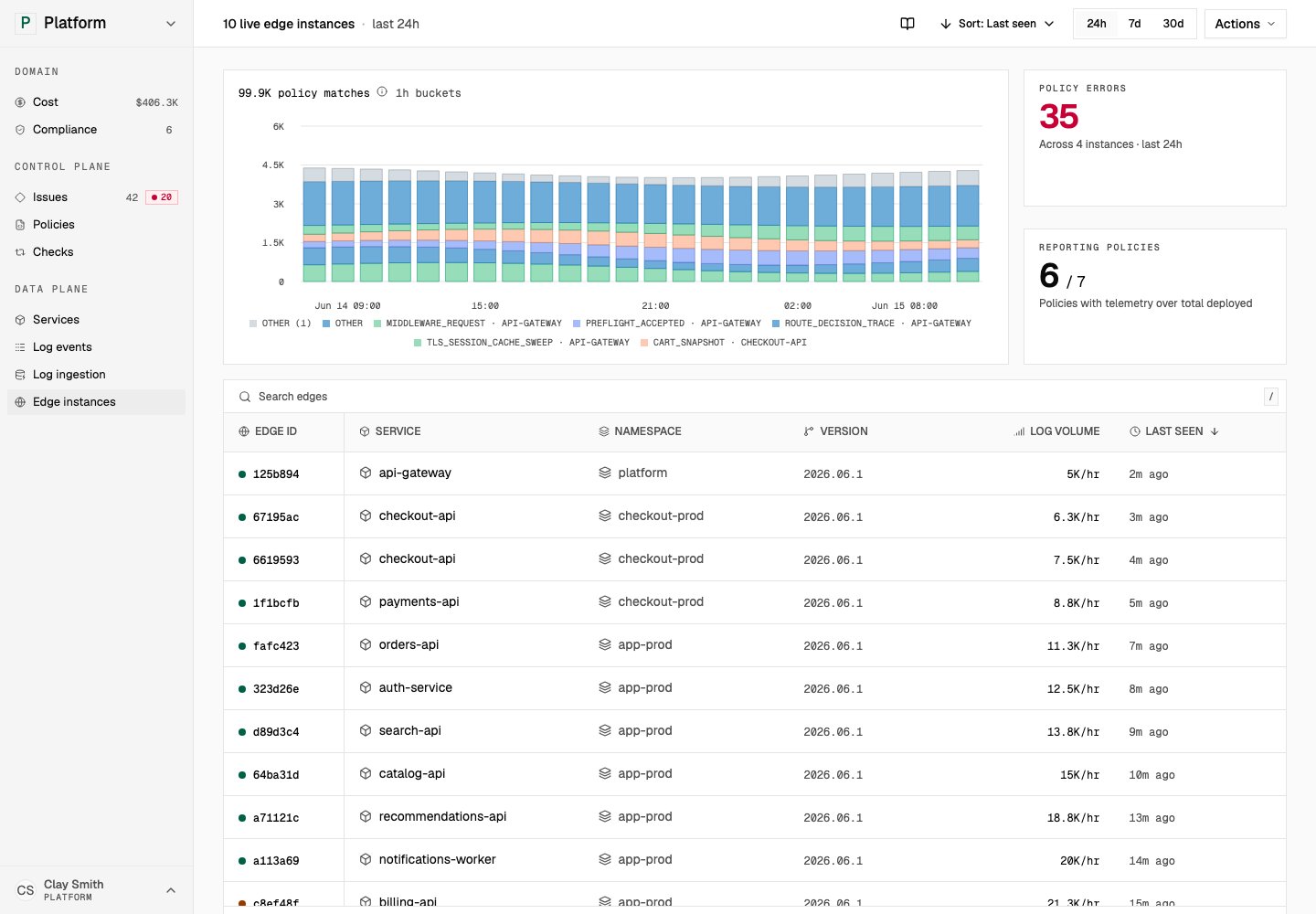Click the Version column branch icon
The height and width of the screenshot is (914, 1316).
(809, 431)
